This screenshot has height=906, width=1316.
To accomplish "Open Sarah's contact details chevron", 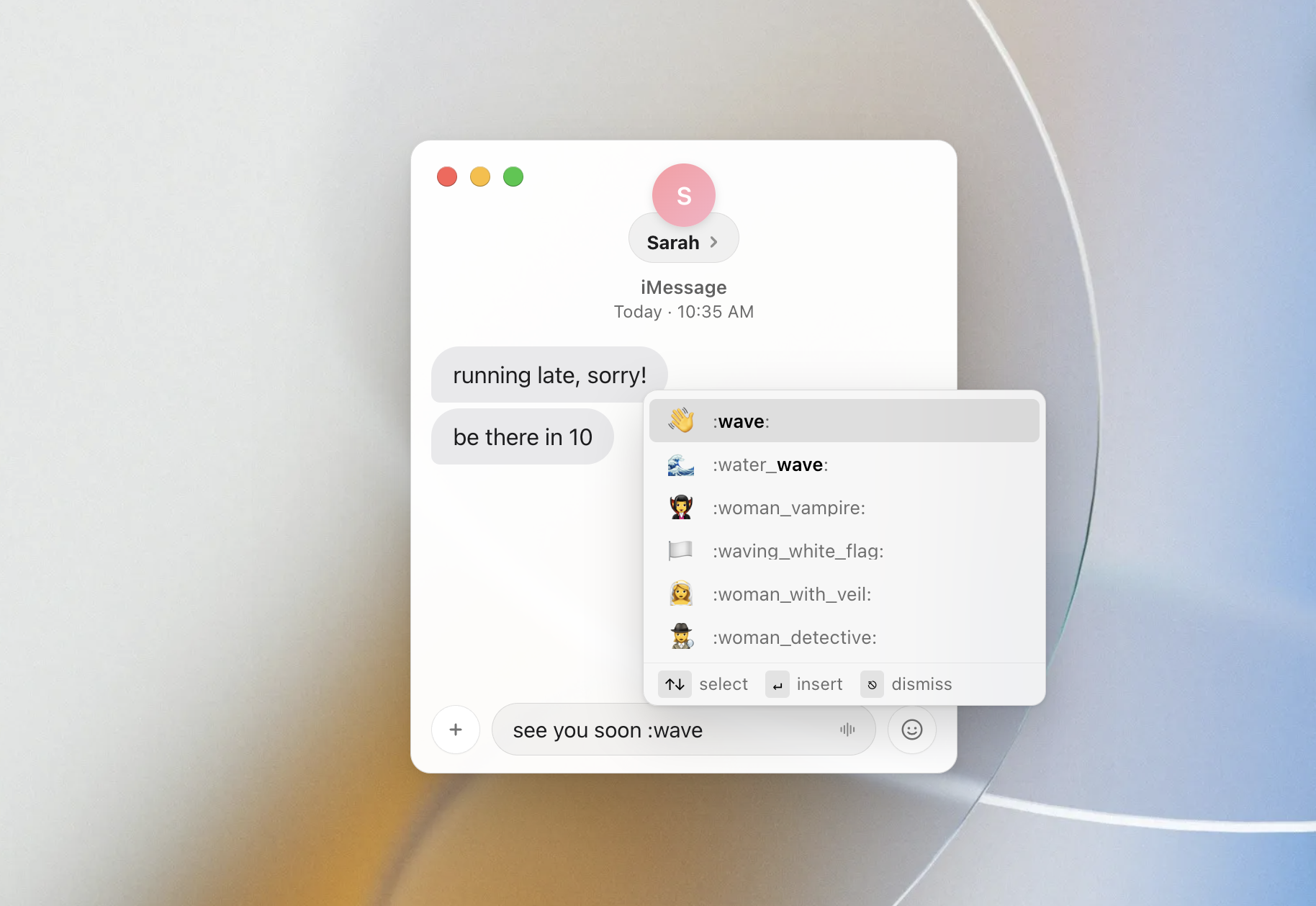I will click(713, 242).
